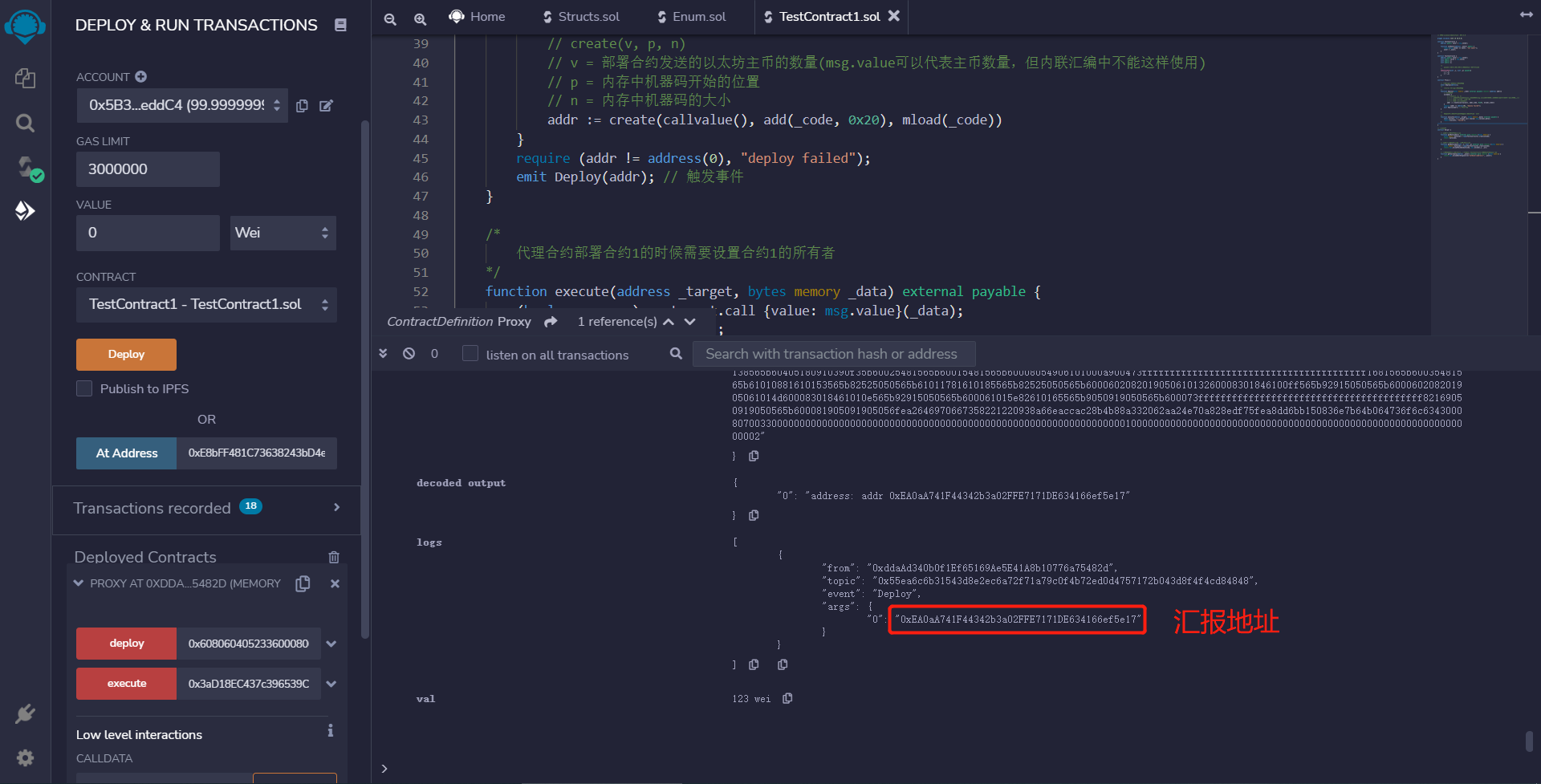This screenshot has height=784, width=1541.
Task: Select the Deploy & Run sidebar icon
Action: tap(25, 211)
